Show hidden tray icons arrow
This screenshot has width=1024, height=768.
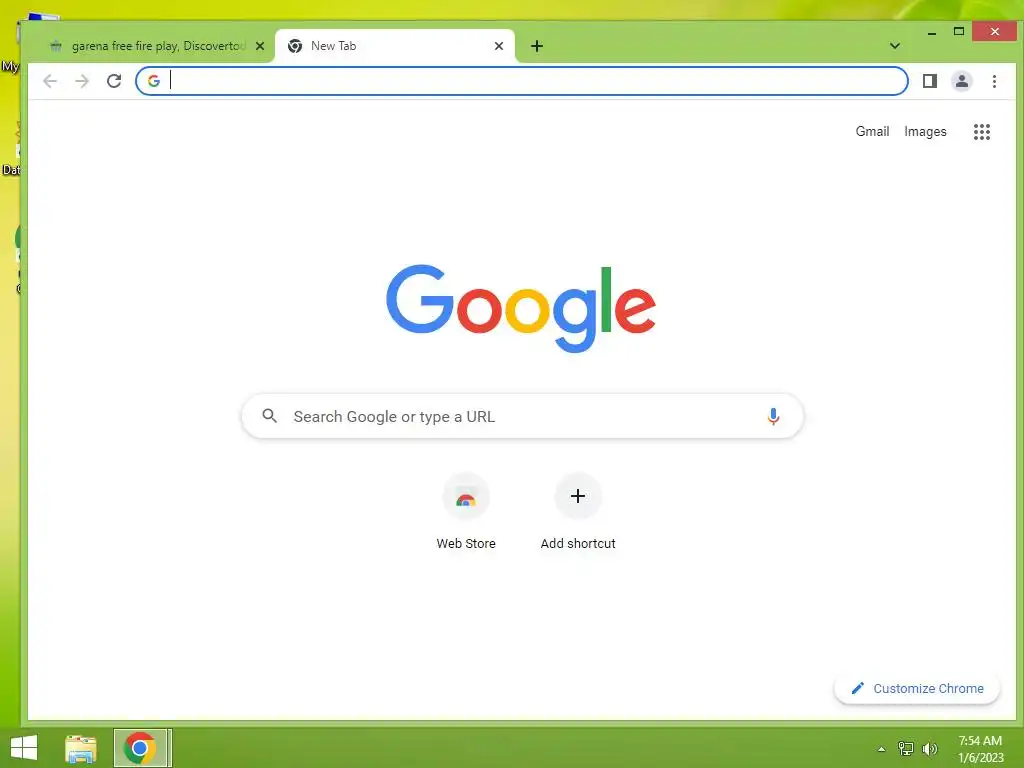click(x=881, y=749)
